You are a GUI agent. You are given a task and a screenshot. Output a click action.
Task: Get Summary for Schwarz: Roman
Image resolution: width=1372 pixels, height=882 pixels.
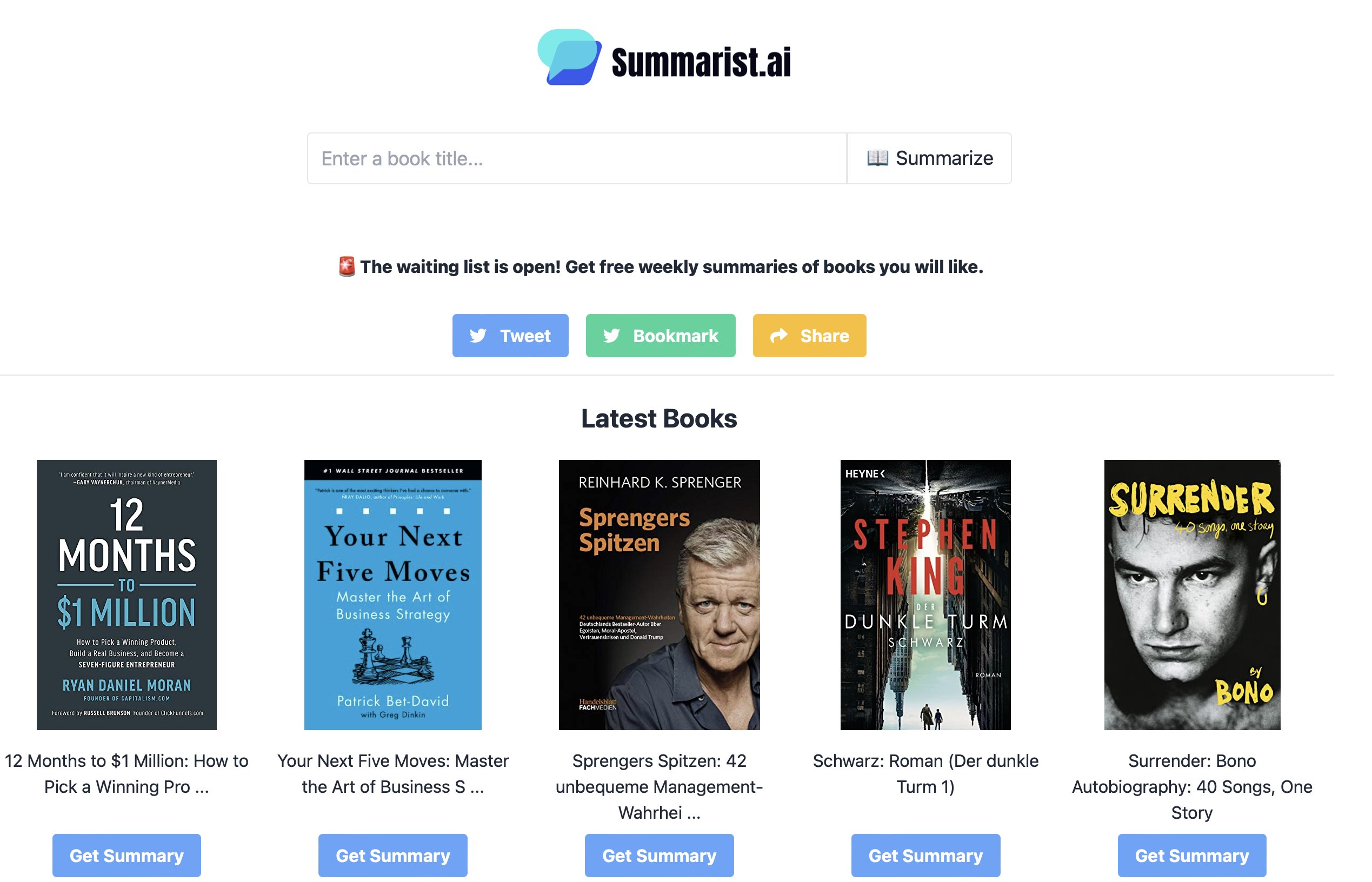(x=925, y=855)
